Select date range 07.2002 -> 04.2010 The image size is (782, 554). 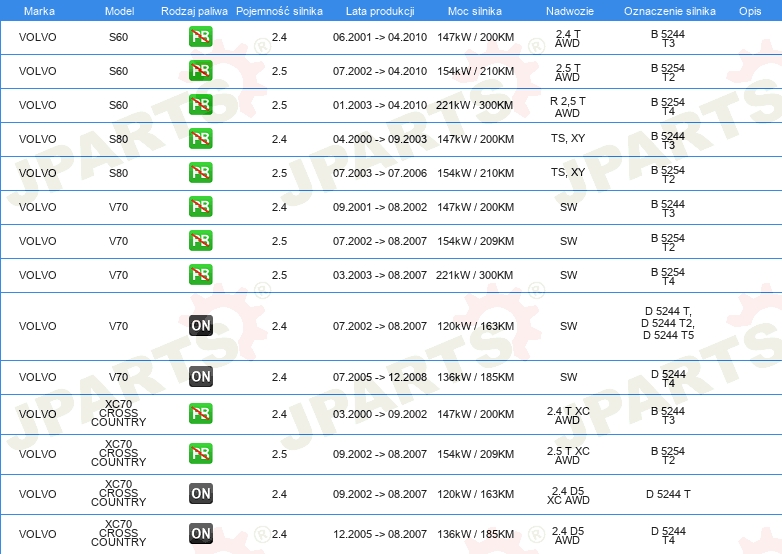click(x=380, y=71)
